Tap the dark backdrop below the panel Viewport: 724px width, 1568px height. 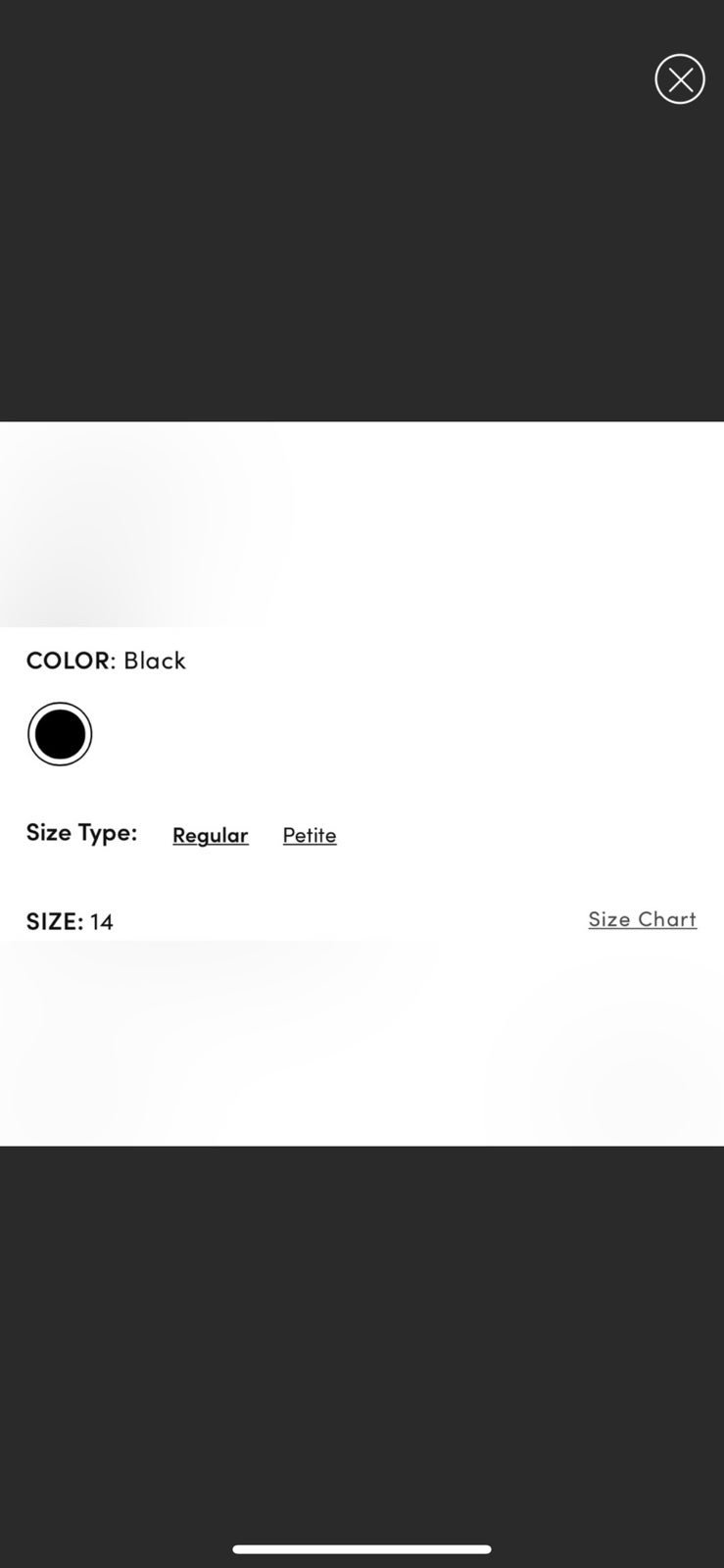(362, 1343)
